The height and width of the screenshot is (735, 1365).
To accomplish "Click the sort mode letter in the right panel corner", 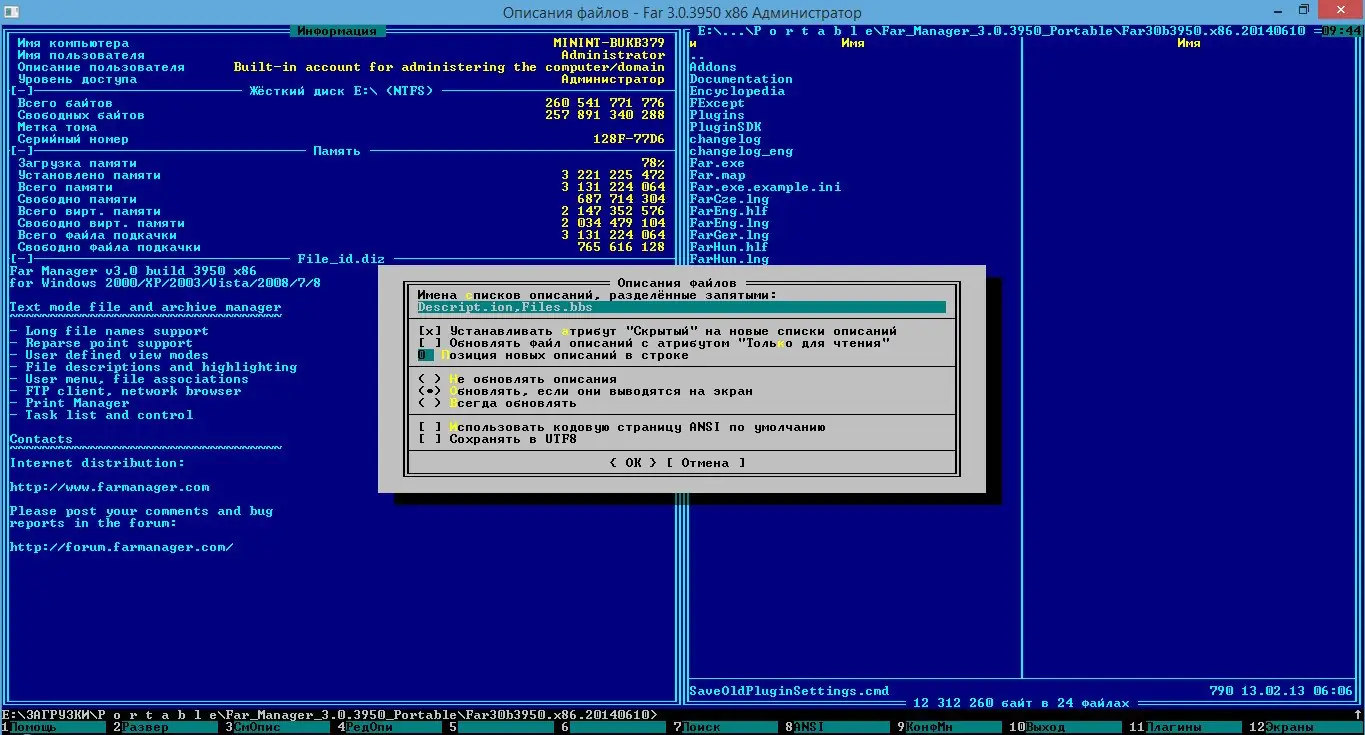I will 694,43.
